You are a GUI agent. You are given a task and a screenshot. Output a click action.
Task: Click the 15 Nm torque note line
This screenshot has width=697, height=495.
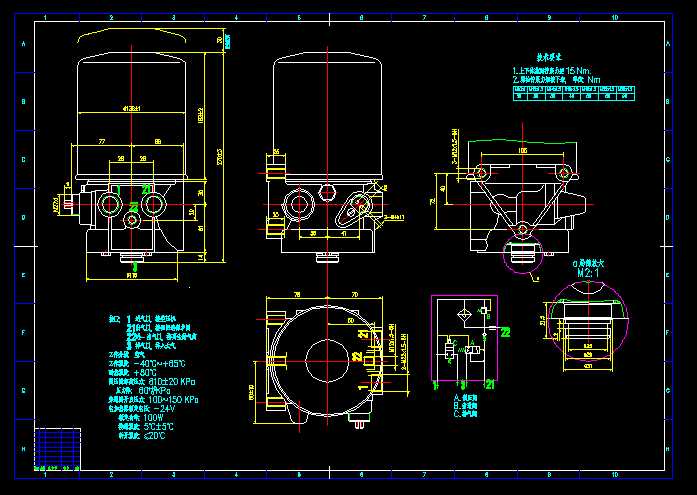[x=552, y=71]
